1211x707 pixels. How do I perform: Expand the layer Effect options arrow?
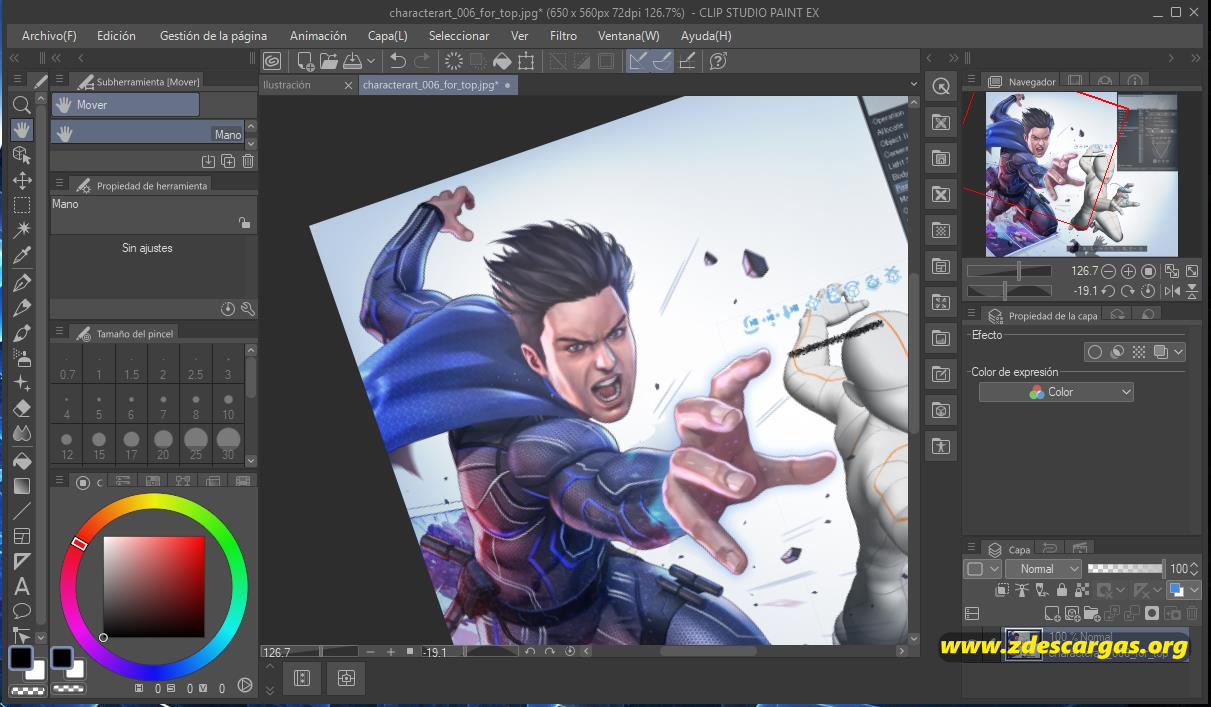[x=1179, y=352]
